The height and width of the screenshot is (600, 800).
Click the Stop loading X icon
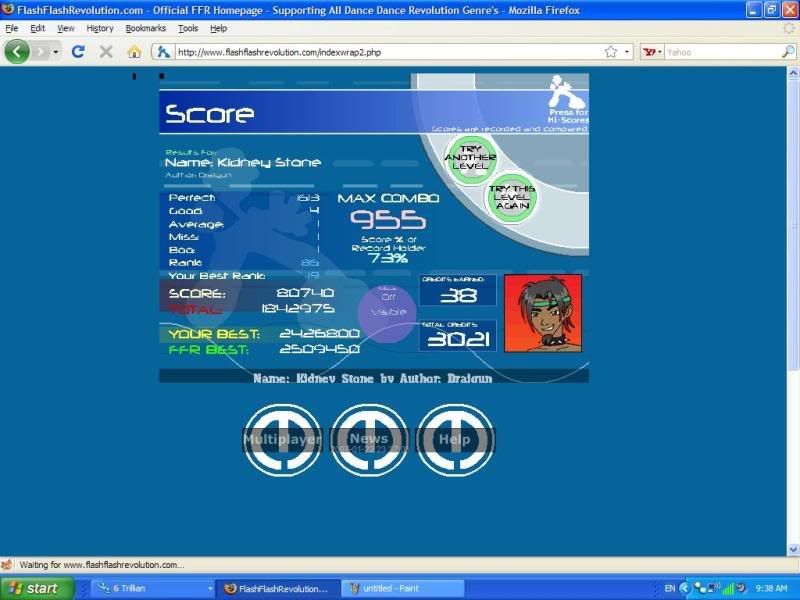[x=106, y=51]
